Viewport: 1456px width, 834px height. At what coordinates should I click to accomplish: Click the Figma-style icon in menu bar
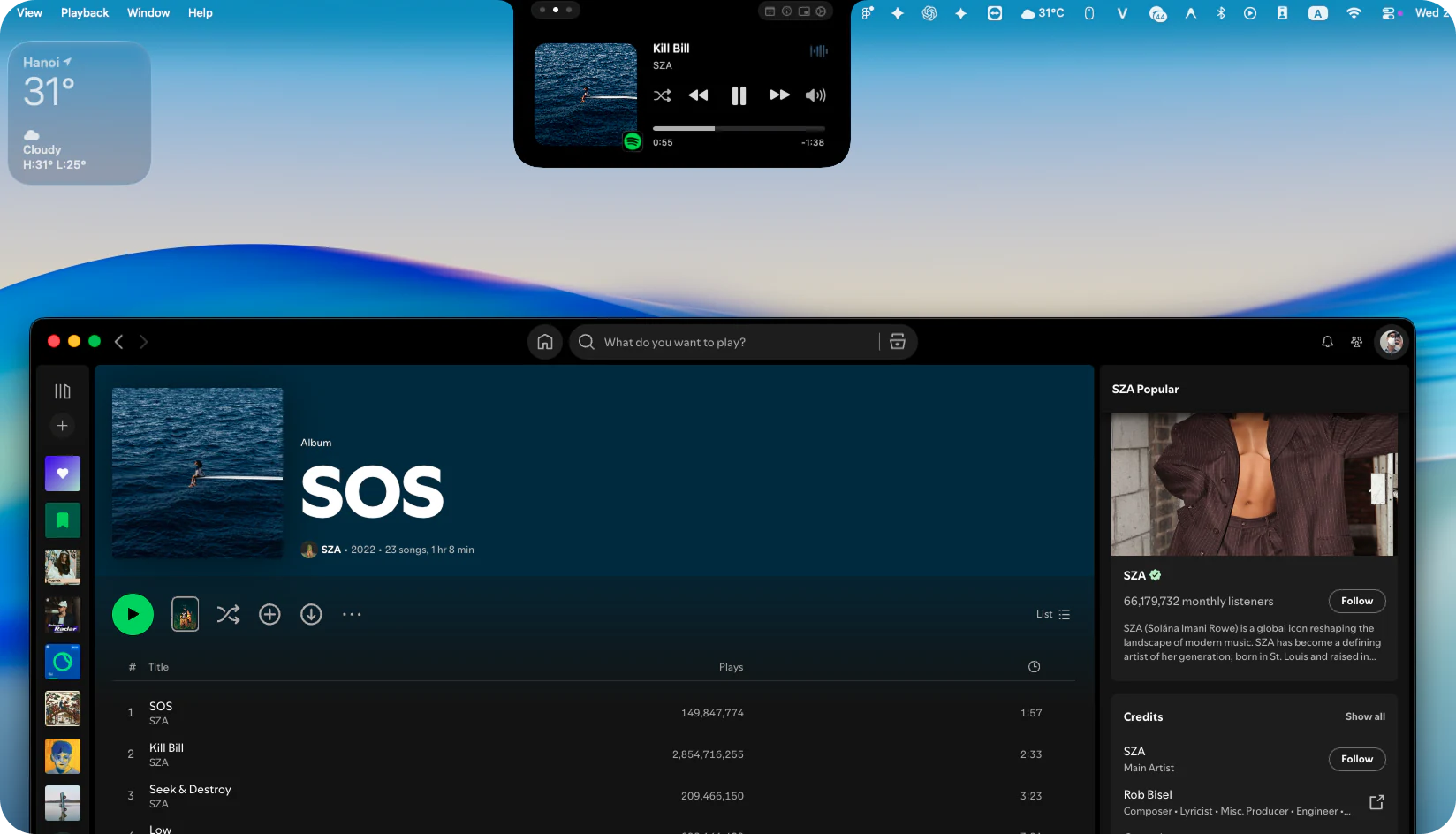pos(868,13)
